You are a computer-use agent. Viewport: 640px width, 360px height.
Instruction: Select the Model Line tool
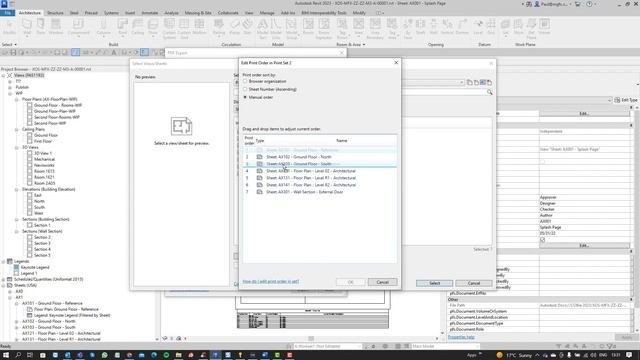click(x=276, y=29)
